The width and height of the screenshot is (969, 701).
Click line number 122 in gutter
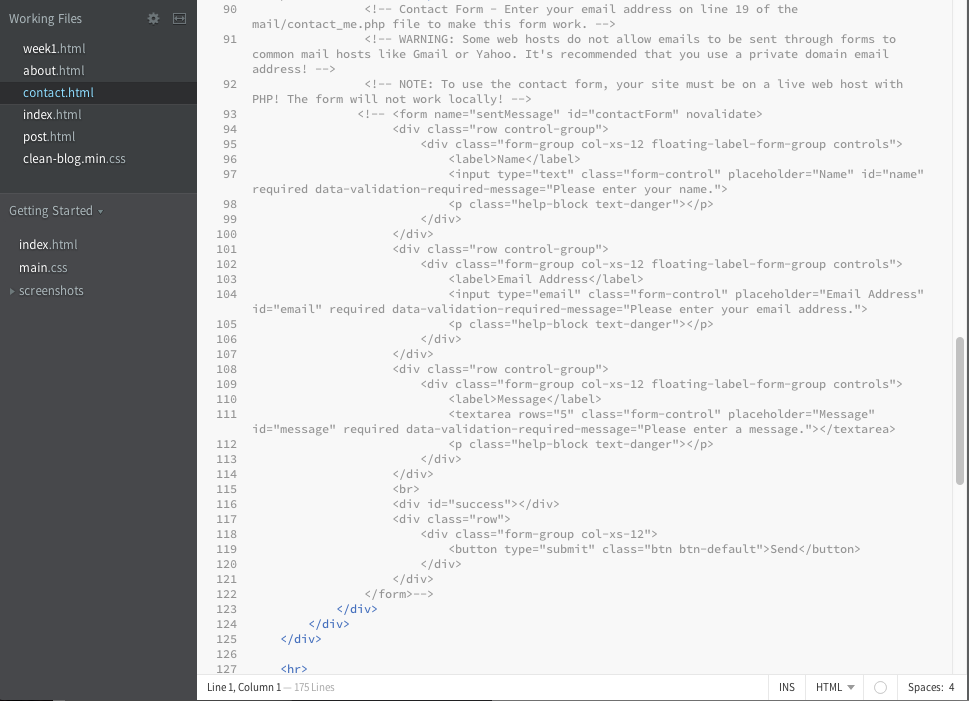227,595
